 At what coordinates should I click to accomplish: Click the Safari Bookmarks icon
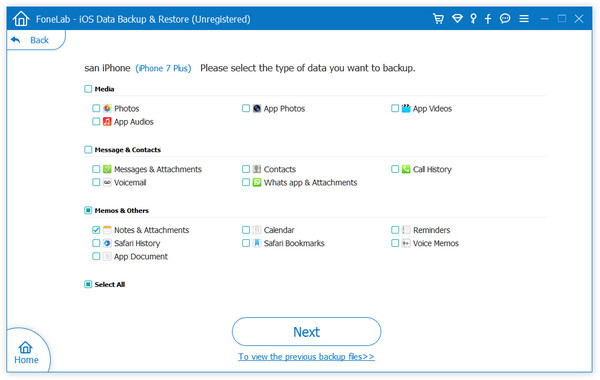click(257, 243)
